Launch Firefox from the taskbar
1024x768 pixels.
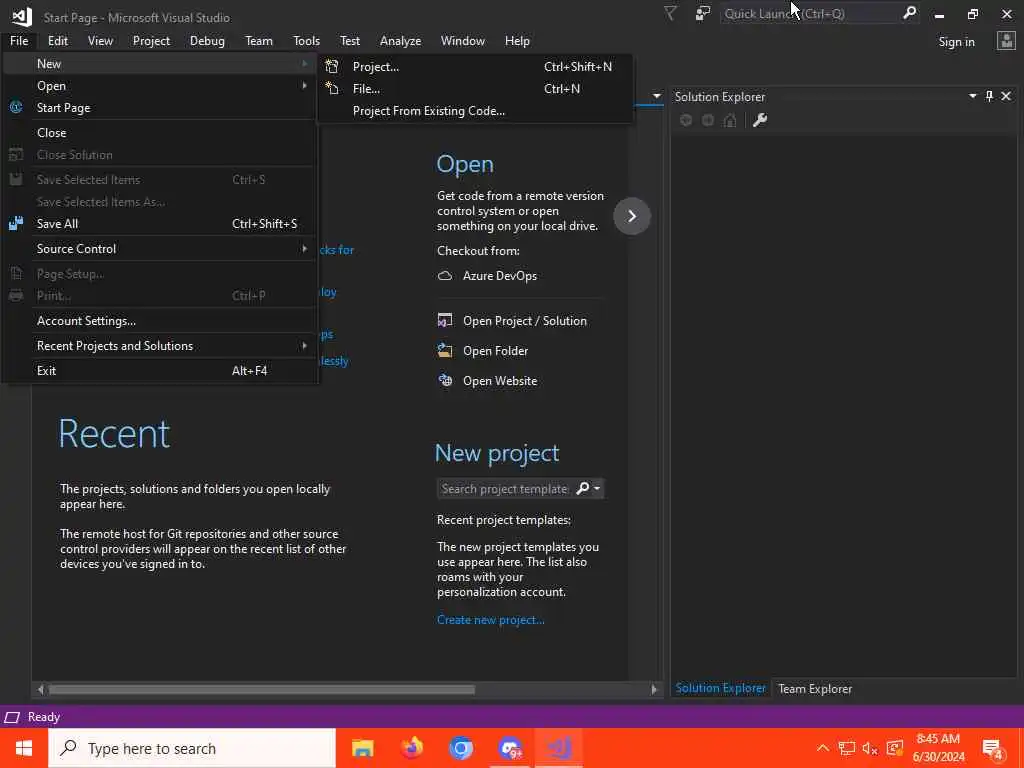(x=411, y=748)
